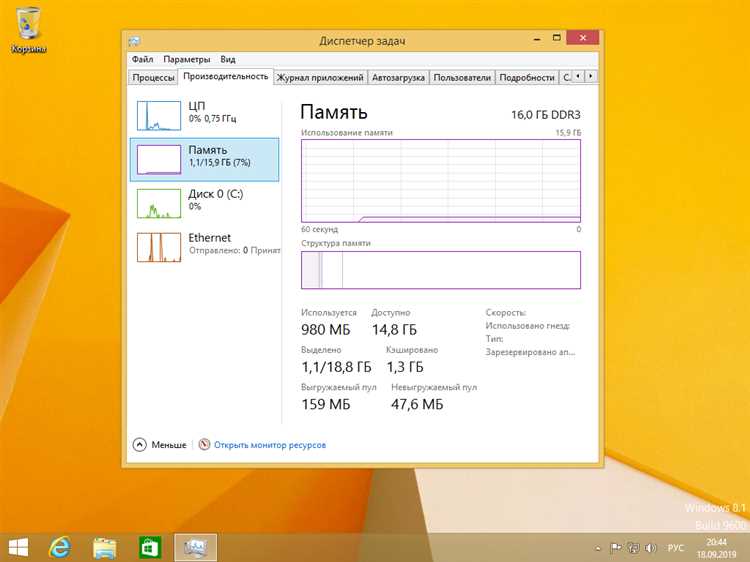Launch Internet Explorer from the taskbar

[61, 547]
